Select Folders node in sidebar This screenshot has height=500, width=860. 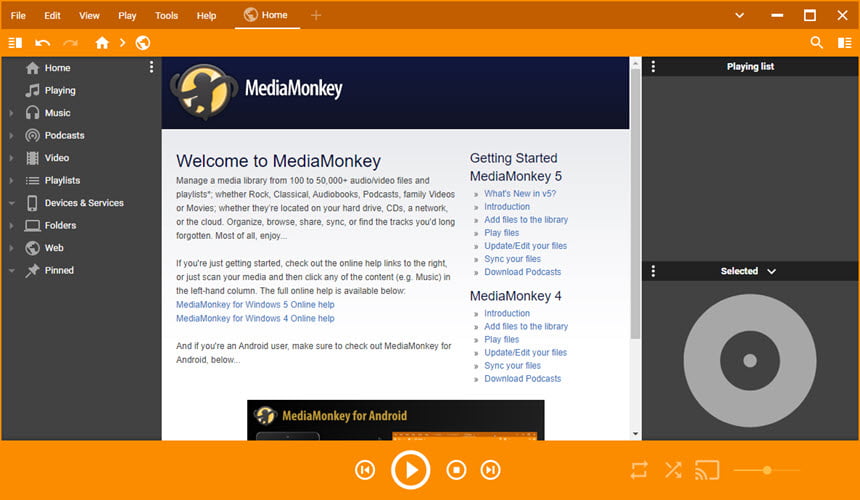coord(50,225)
